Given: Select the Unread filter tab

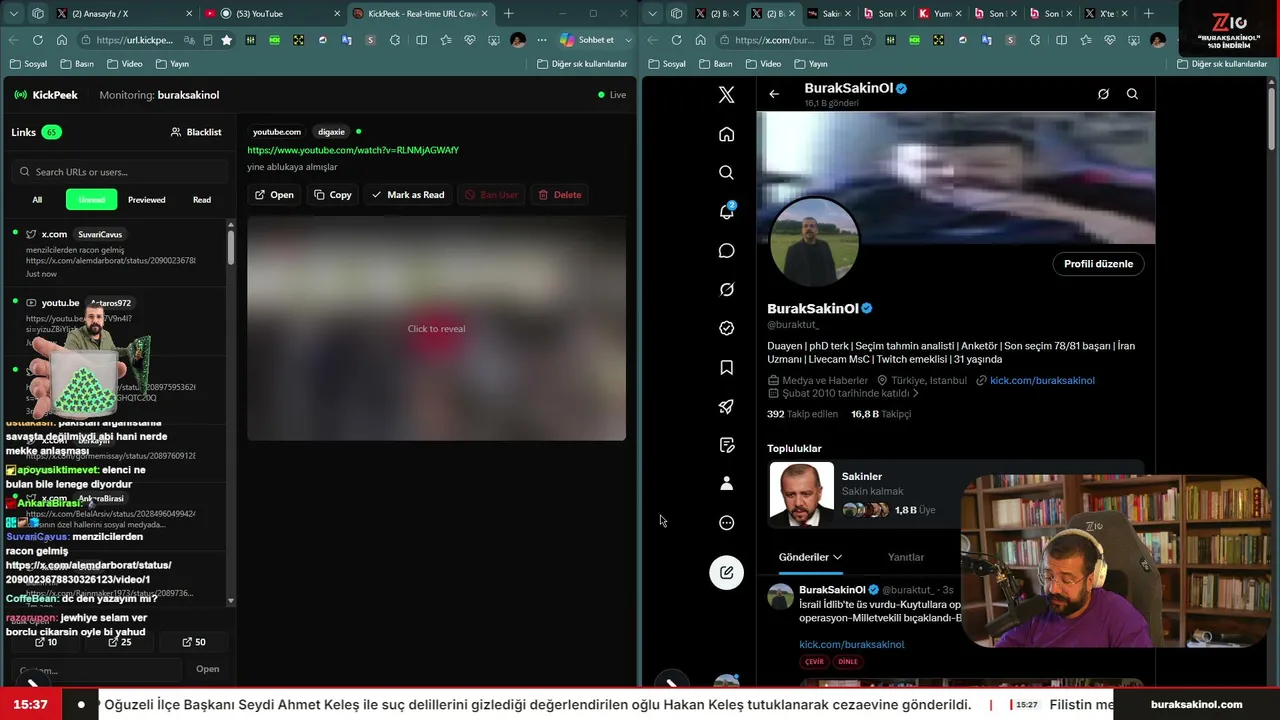Looking at the screenshot, I should (x=92, y=200).
